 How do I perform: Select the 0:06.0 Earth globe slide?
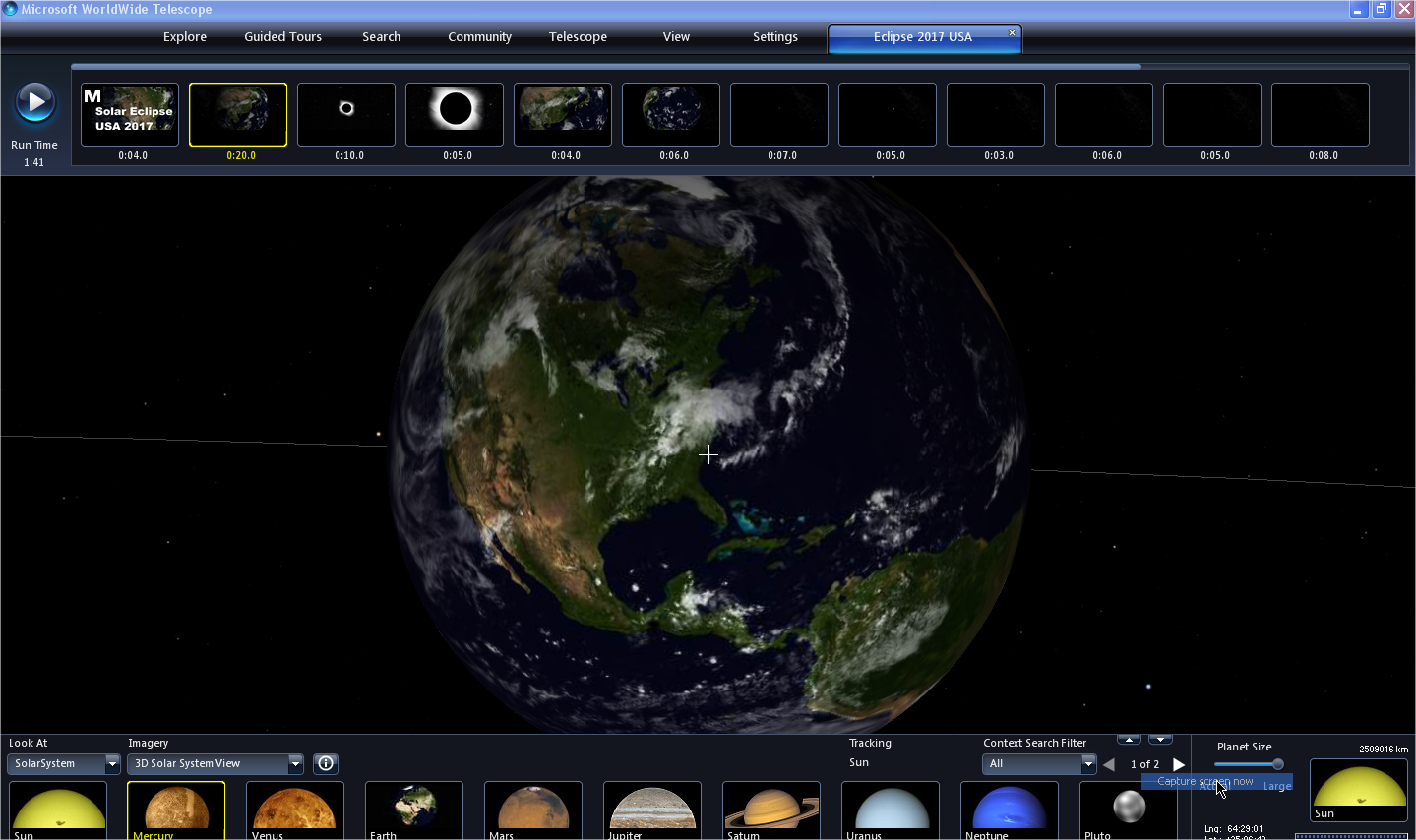click(x=671, y=114)
